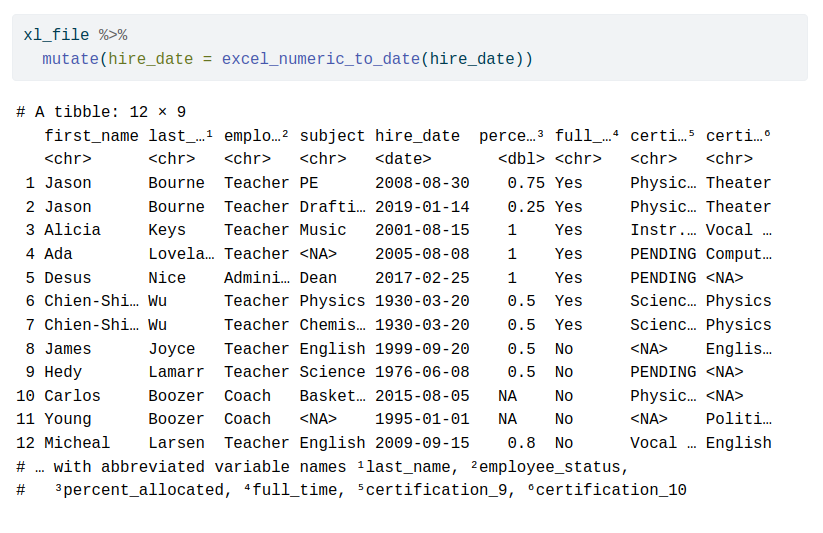Image resolution: width=823 pixels, height=533 pixels.
Task: Click Hedy in row 9
Action: pos(63,372)
